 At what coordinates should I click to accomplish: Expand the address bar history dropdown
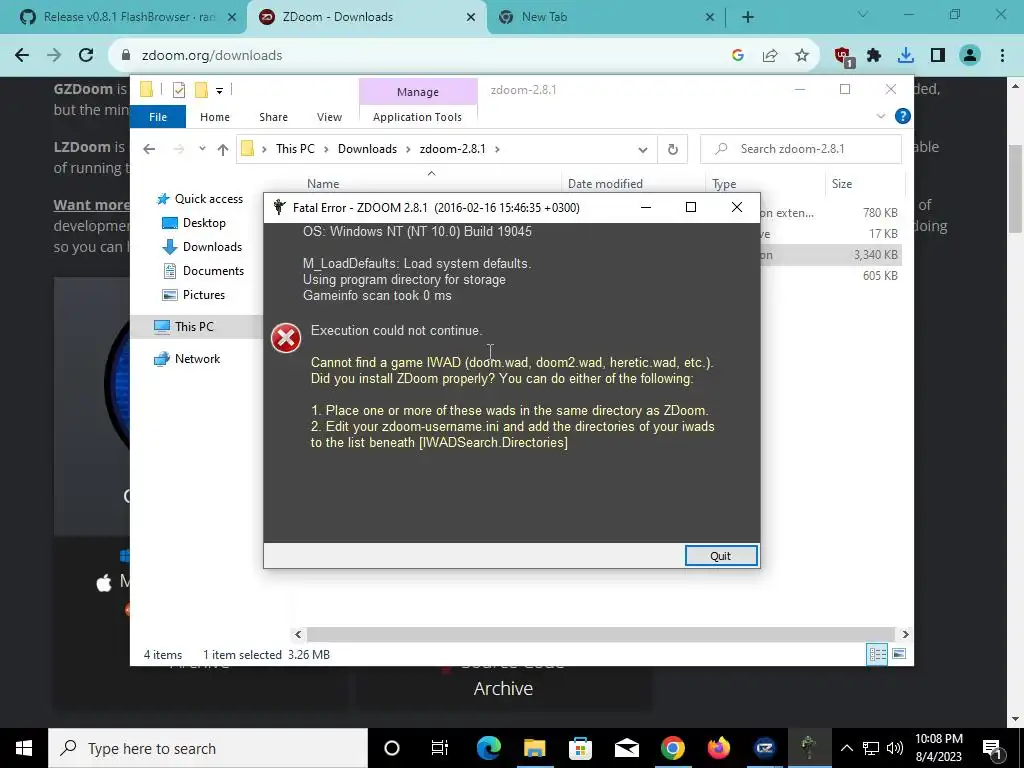click(x=643, y=150)
